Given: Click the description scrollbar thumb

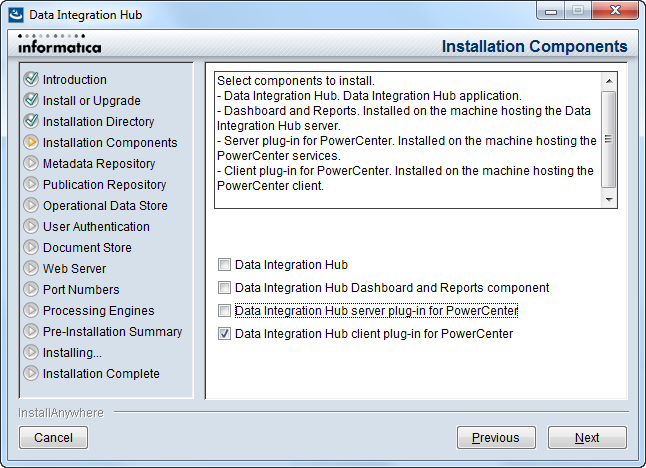Looking at the screenshot, I should 609,139.
